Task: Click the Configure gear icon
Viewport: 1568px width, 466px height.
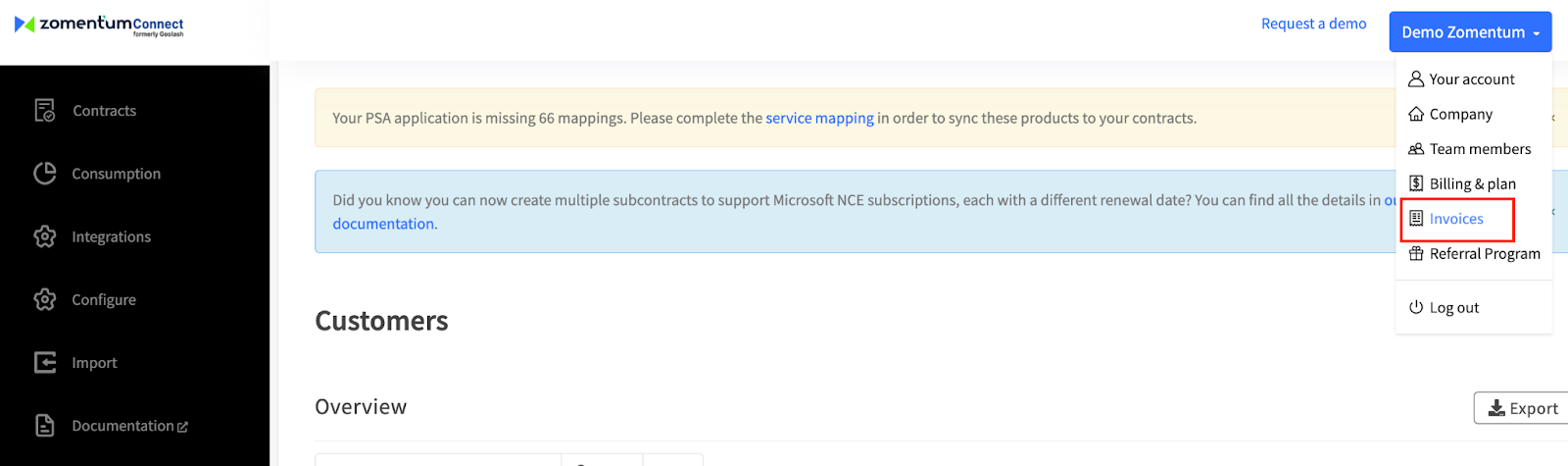Action: point(45,299)
